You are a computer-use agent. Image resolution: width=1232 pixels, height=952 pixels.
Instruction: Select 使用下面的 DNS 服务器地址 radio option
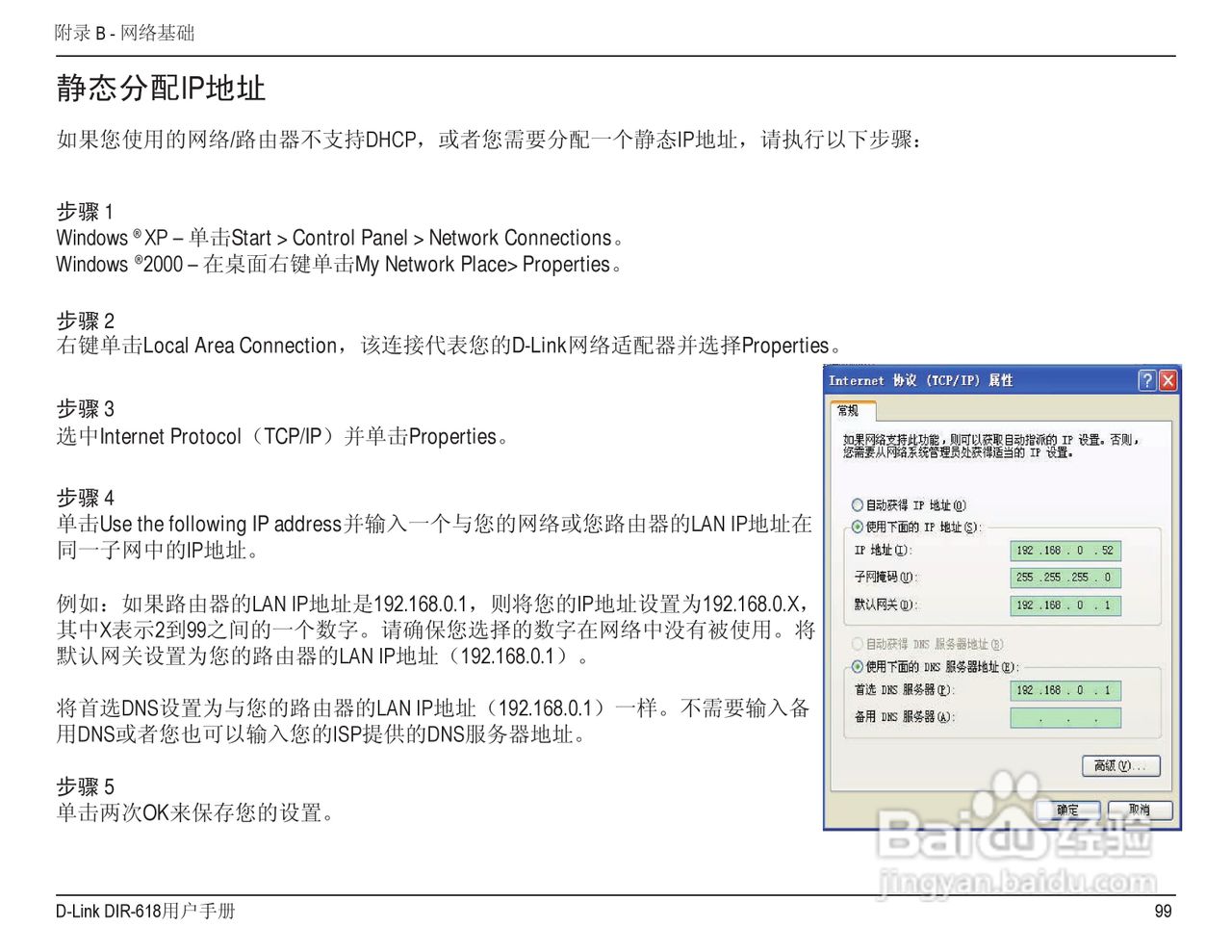click(x=857, y=666)
